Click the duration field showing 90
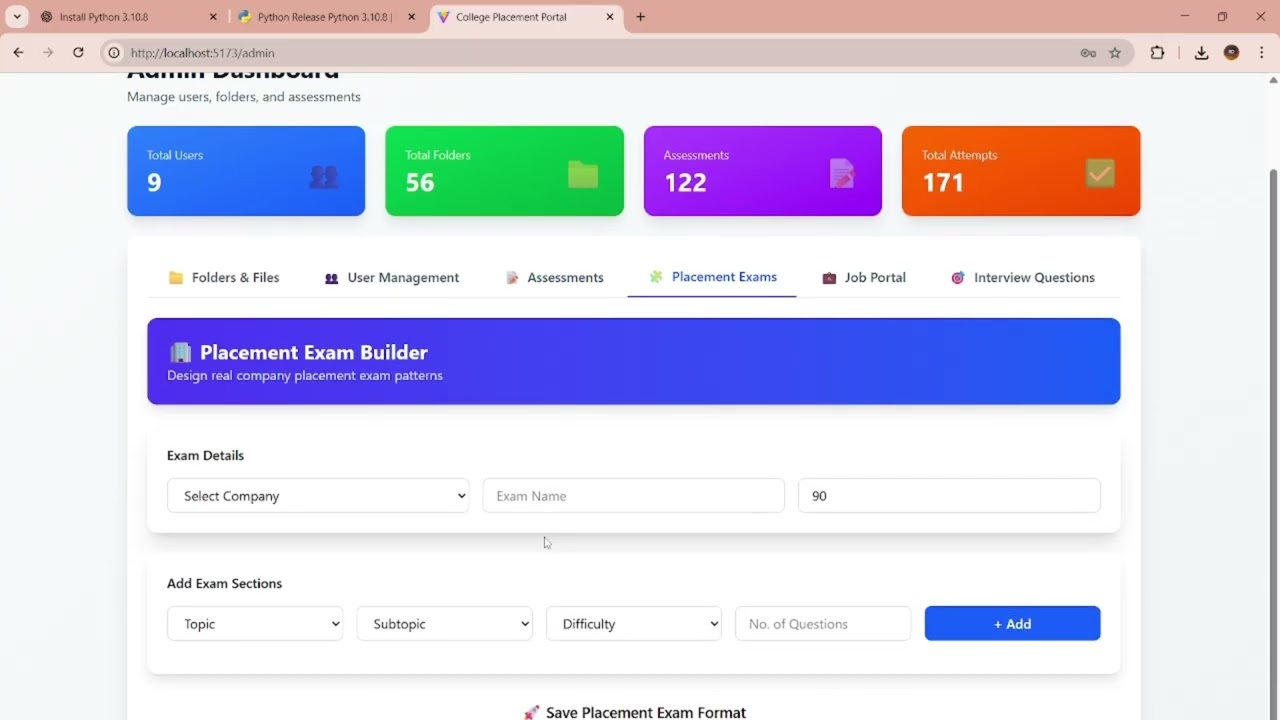The image size is (1280, 720). (949, 496)
